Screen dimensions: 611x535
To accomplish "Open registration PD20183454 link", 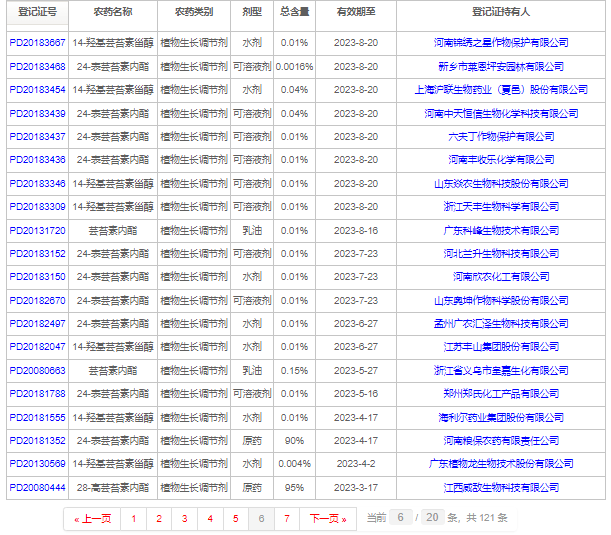I will point(37,90).
